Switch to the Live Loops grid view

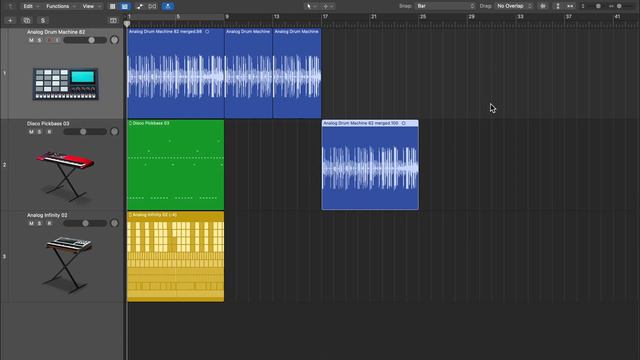click(112, 6)
